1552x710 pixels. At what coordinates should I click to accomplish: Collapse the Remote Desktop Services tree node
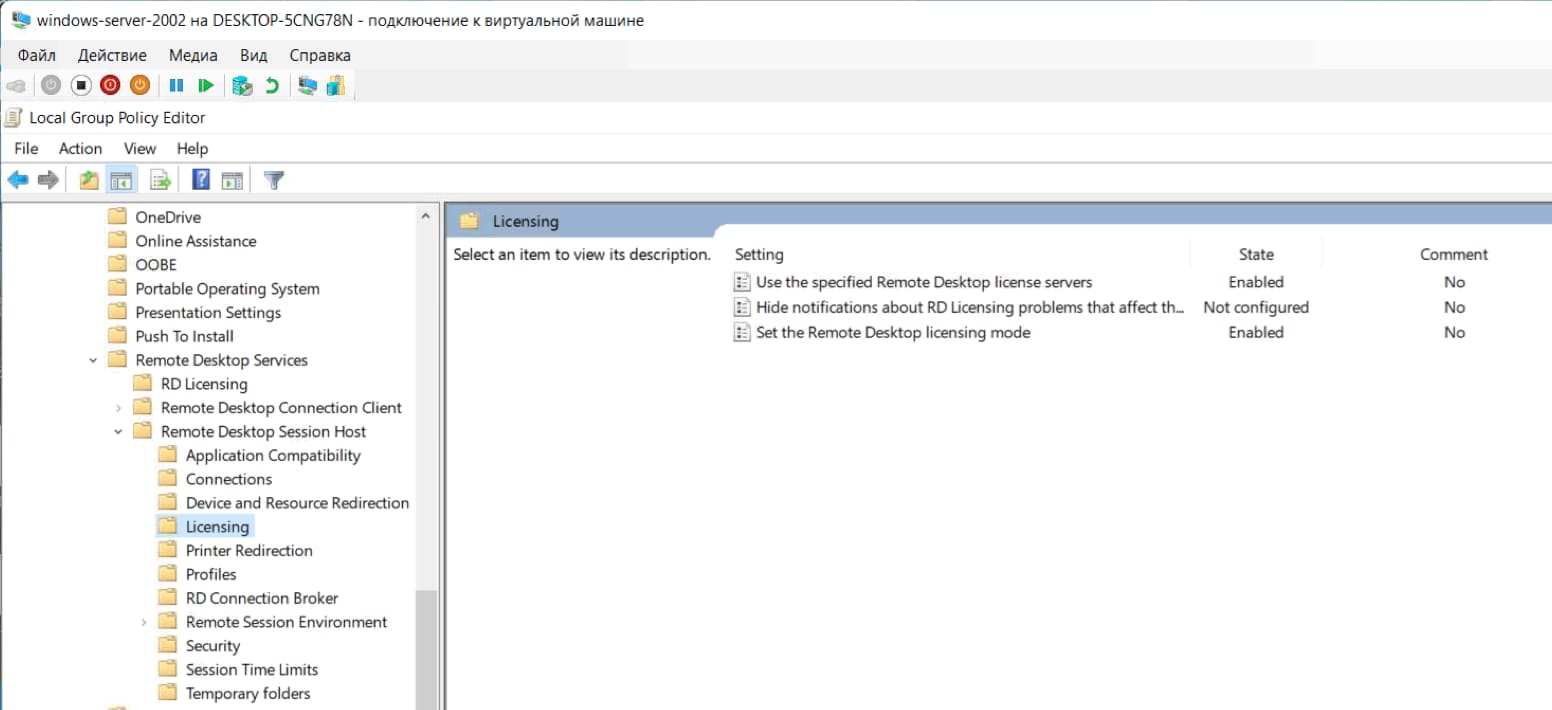coord(93,360)
